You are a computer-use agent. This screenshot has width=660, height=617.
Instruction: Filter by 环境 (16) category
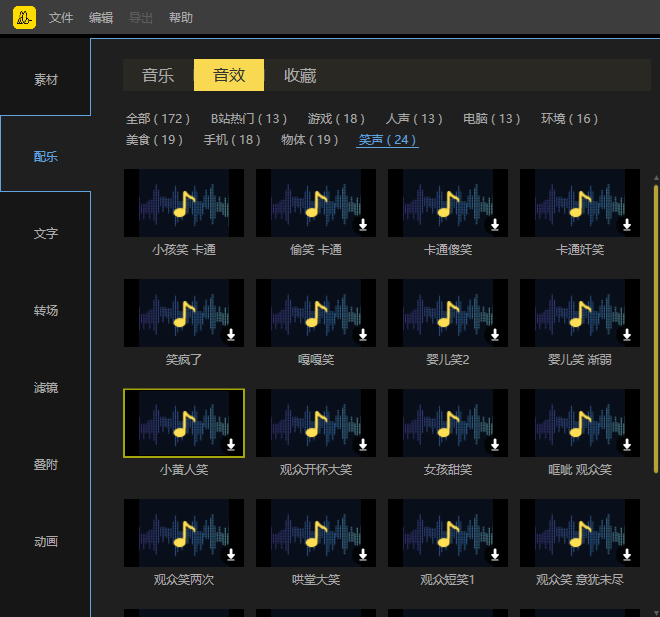[569, 119]
